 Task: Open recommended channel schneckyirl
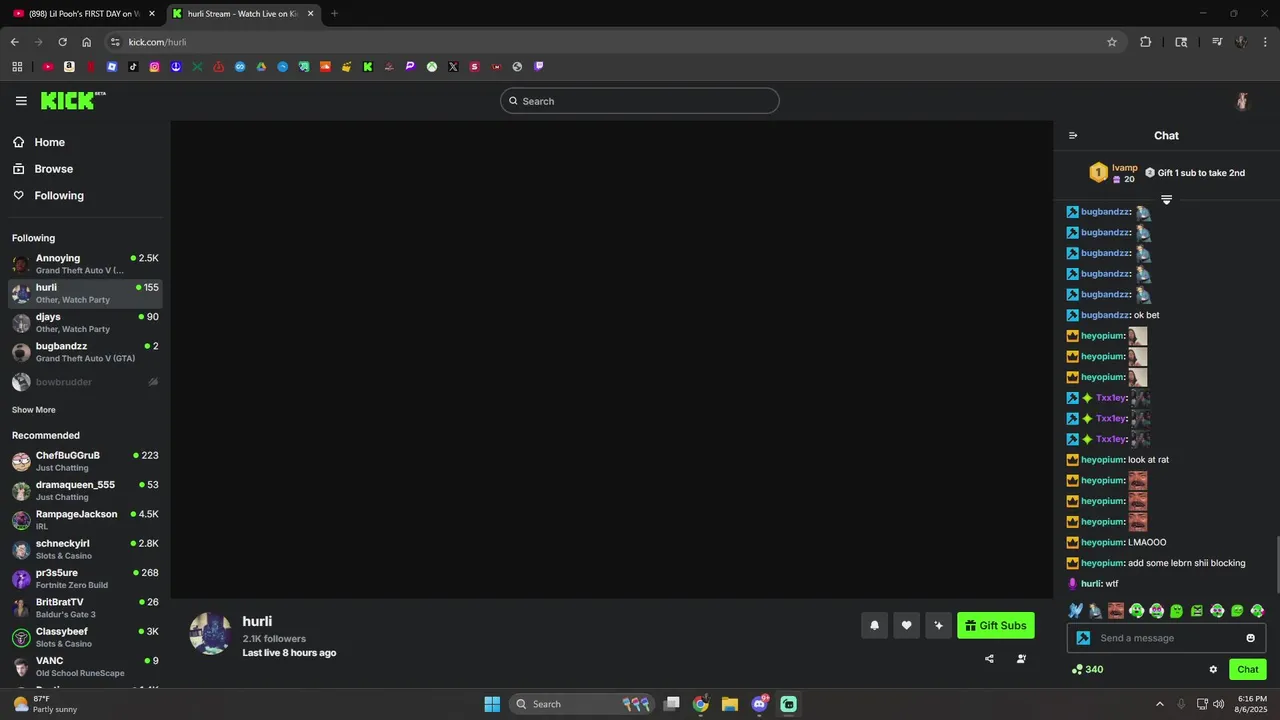(x=85, y=549)
